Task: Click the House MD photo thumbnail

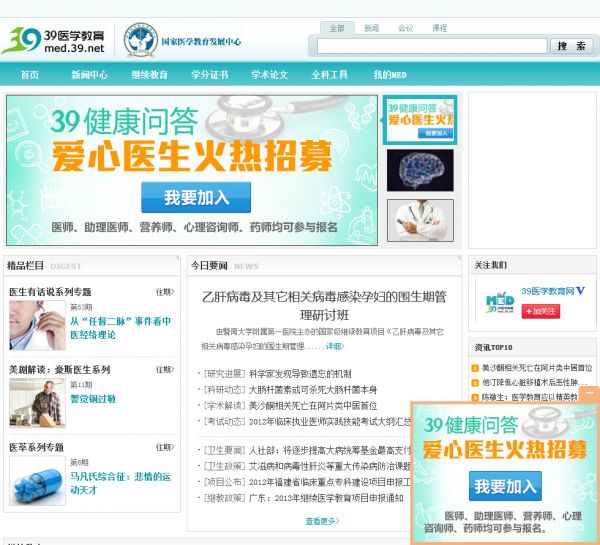Action: 38,403
